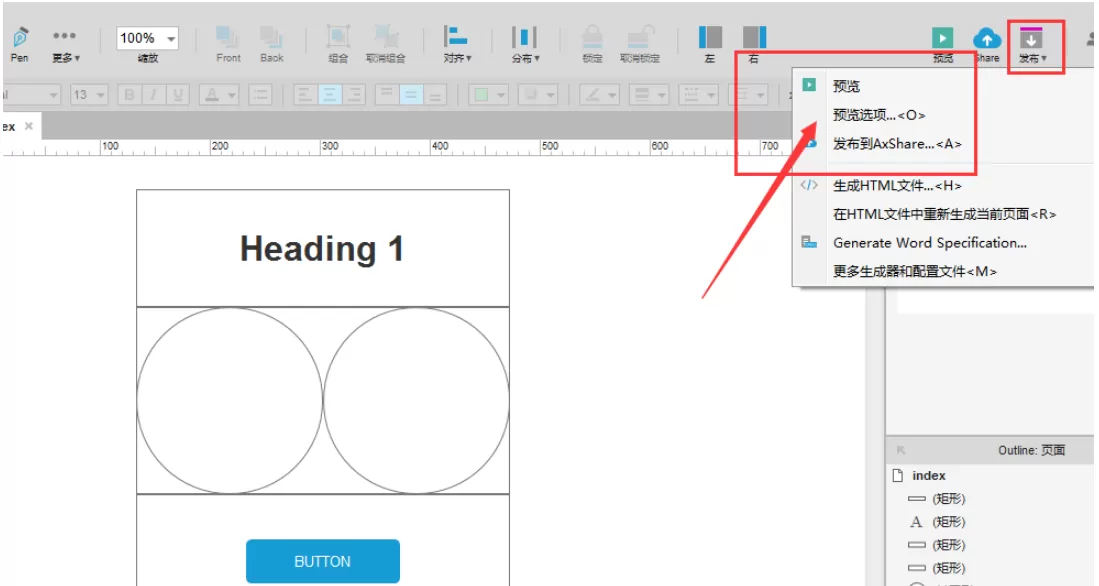This screenshot has height=586, width=1099.
Task: Click the 组合 group icon
Action: 338,36
